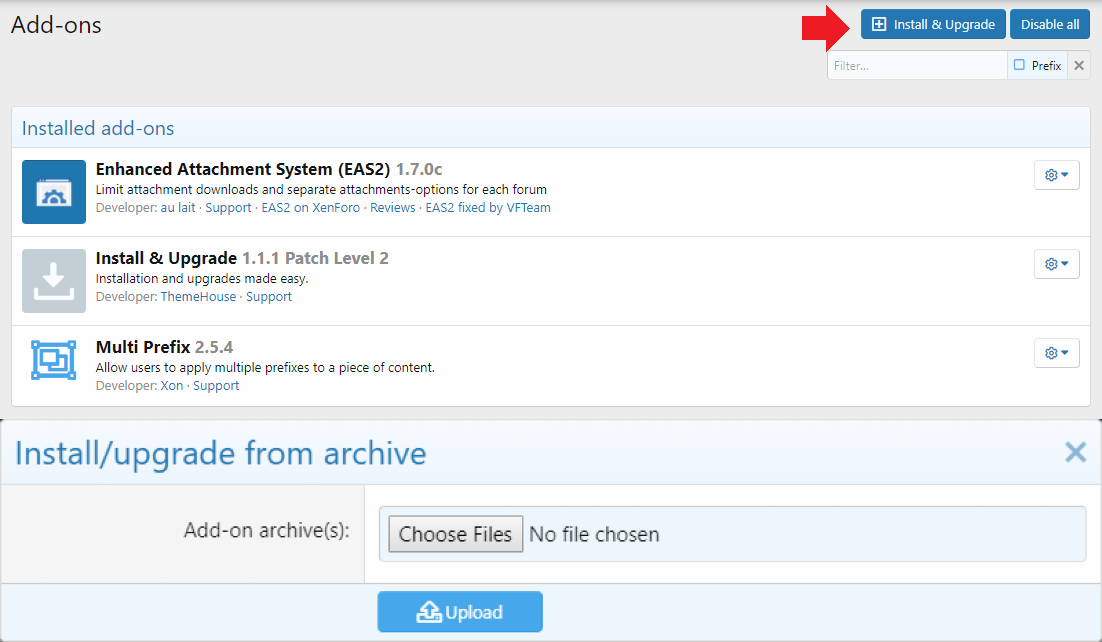The width and height of the screenshot is (1102, 642).
Task: Open gear dropdown for Enhanced Attachment System
Action: (1056, 175)
